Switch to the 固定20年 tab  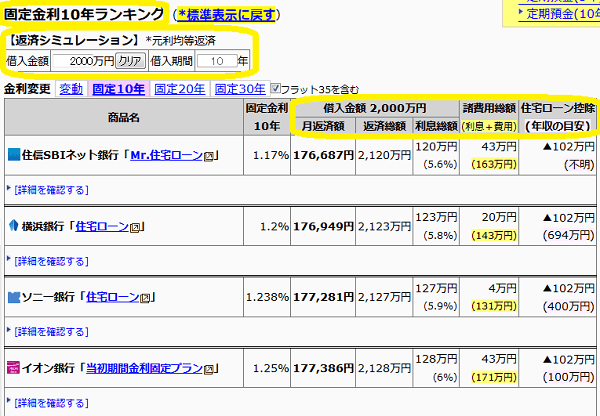click(180, 89)
